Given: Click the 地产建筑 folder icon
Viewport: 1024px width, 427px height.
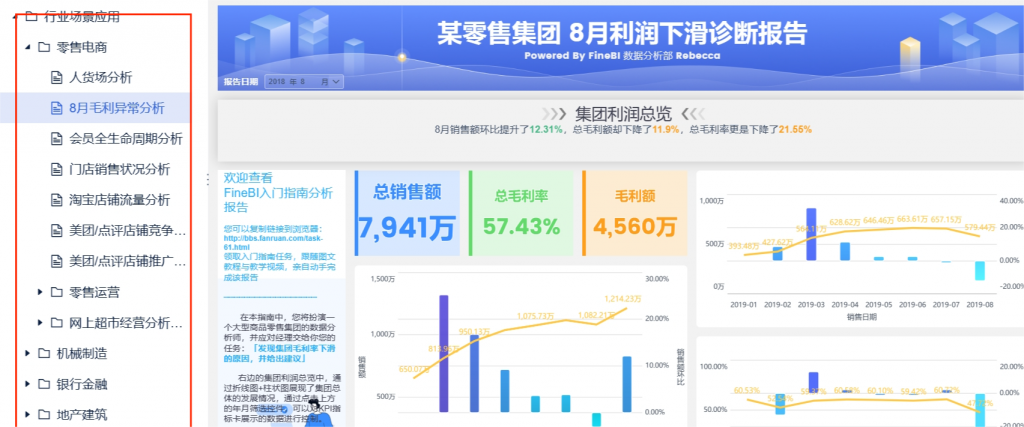Looking at the screenshot, I should click(44, 415).
